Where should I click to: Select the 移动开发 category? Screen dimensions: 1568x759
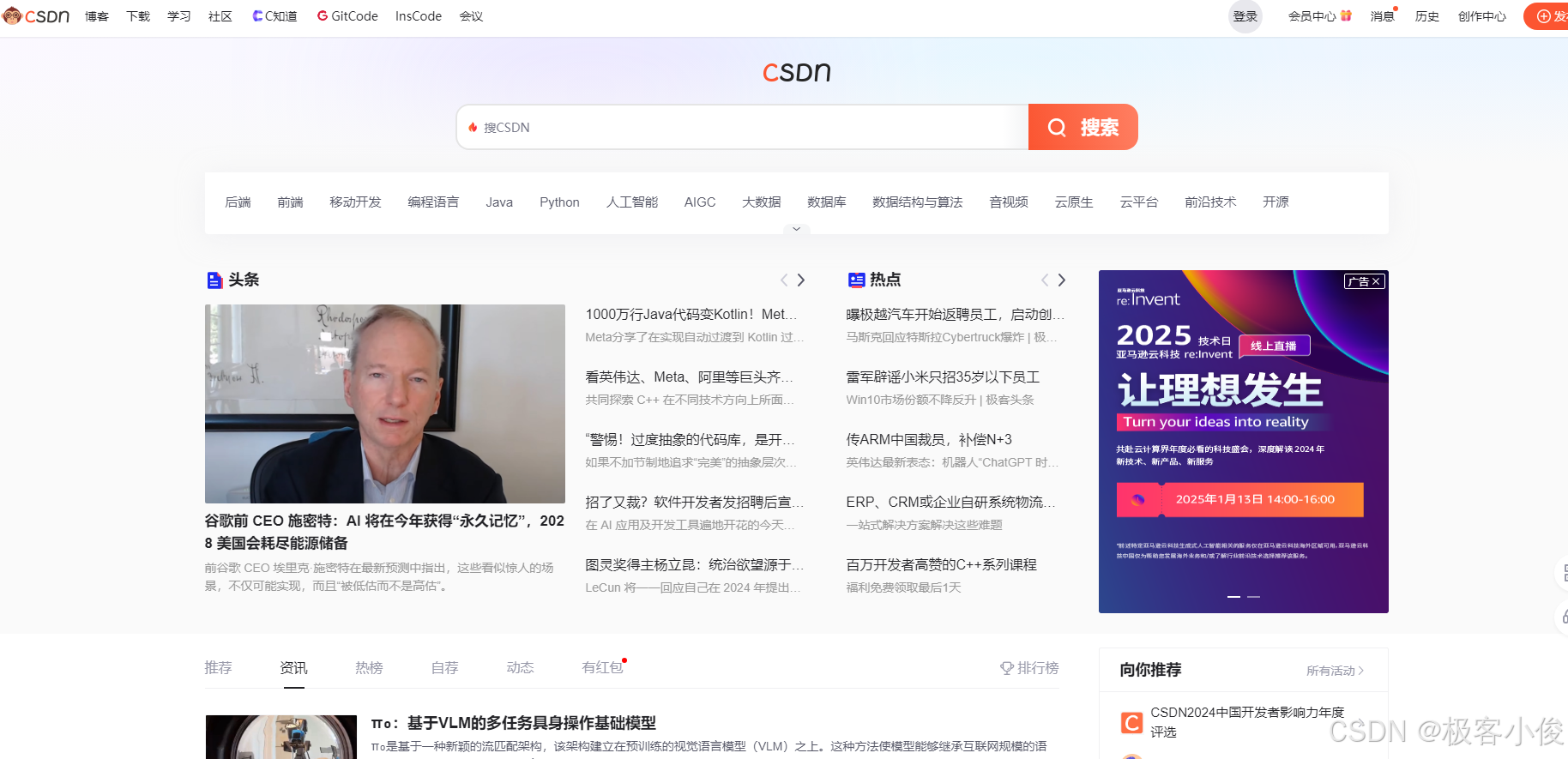tap(355, 202)
